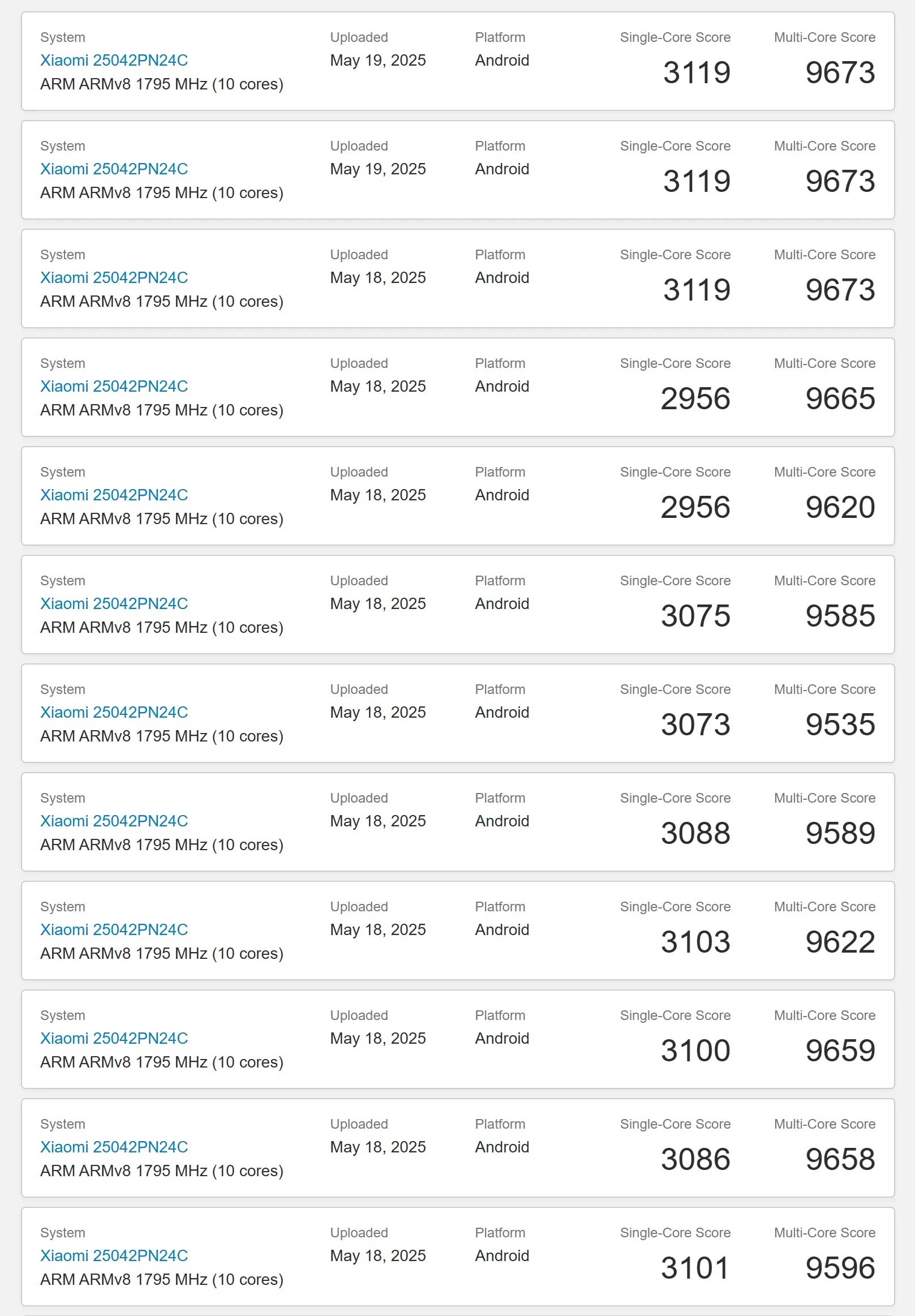This screenshot has width=915, height=1316.
Task: Click the single-core score 2956 beside 9665
Action: pyautogui.click(x=695, y=398)
